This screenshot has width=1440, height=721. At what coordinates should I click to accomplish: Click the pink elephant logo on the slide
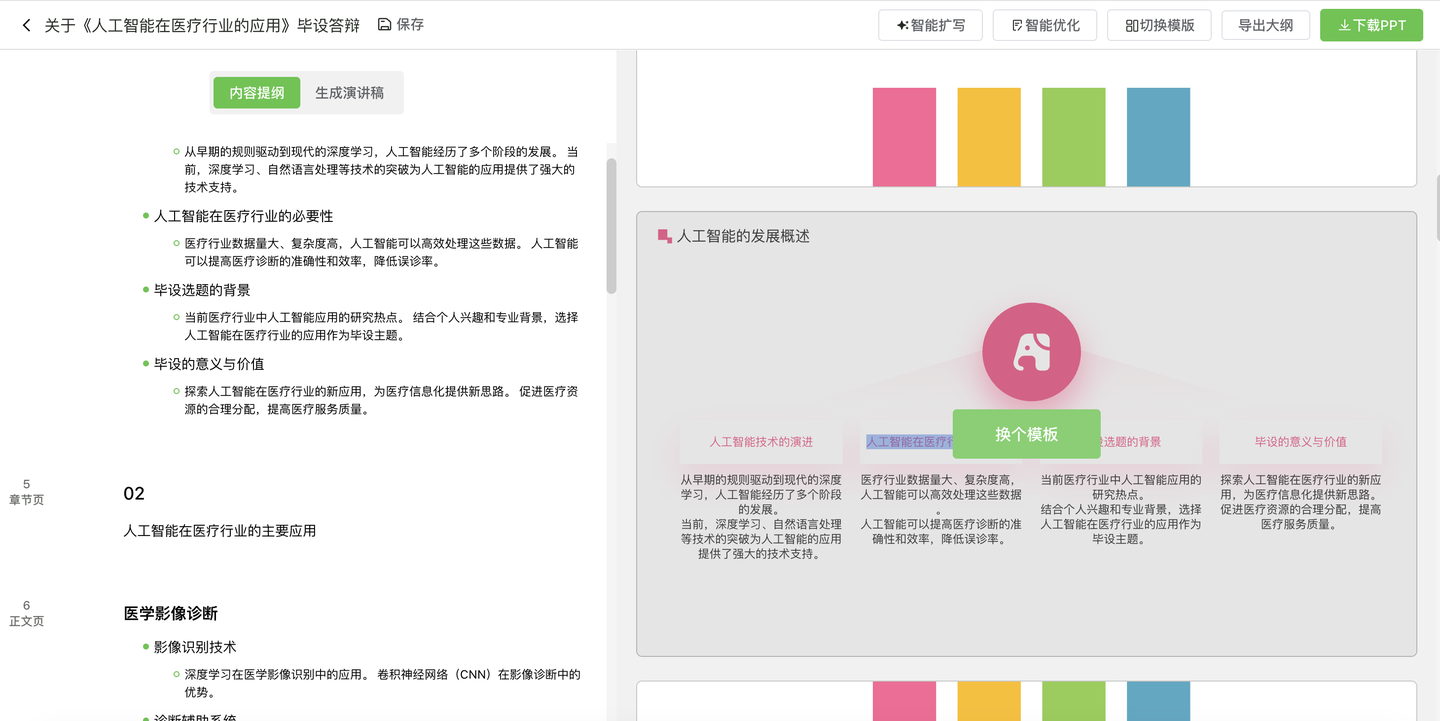[x=1031, y=351]
